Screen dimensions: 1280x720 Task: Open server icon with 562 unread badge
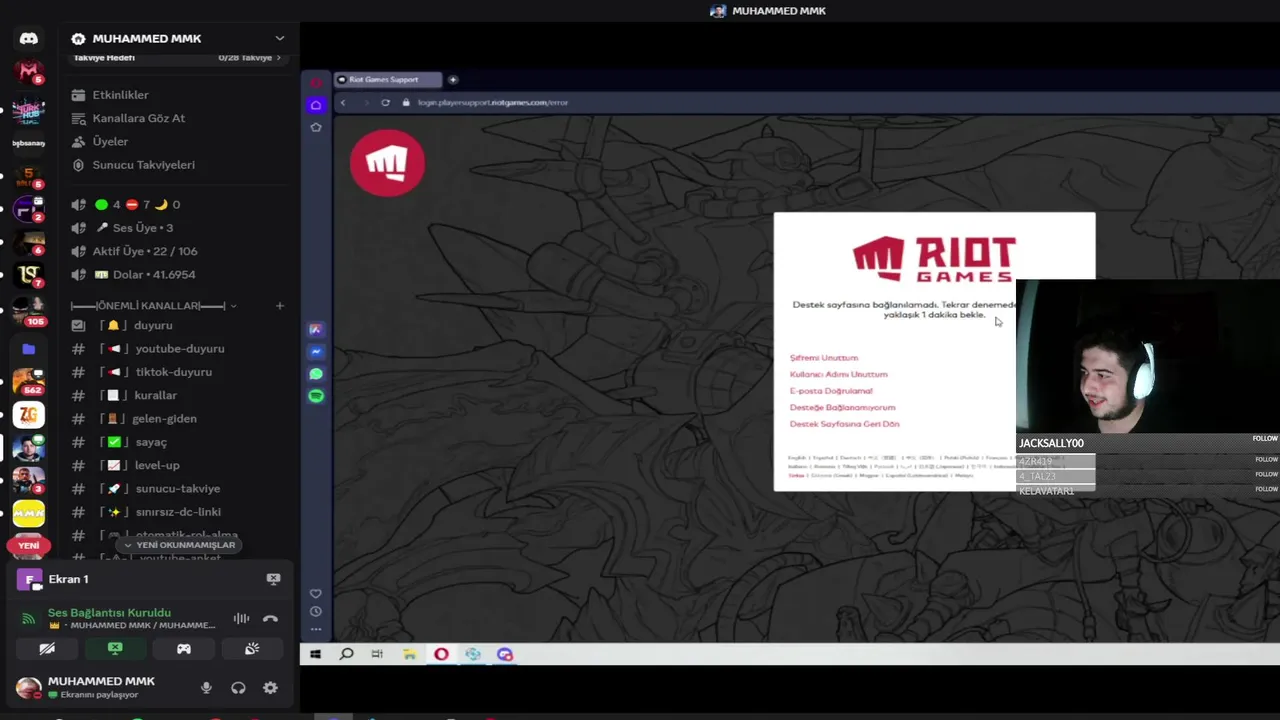point(28,382)
